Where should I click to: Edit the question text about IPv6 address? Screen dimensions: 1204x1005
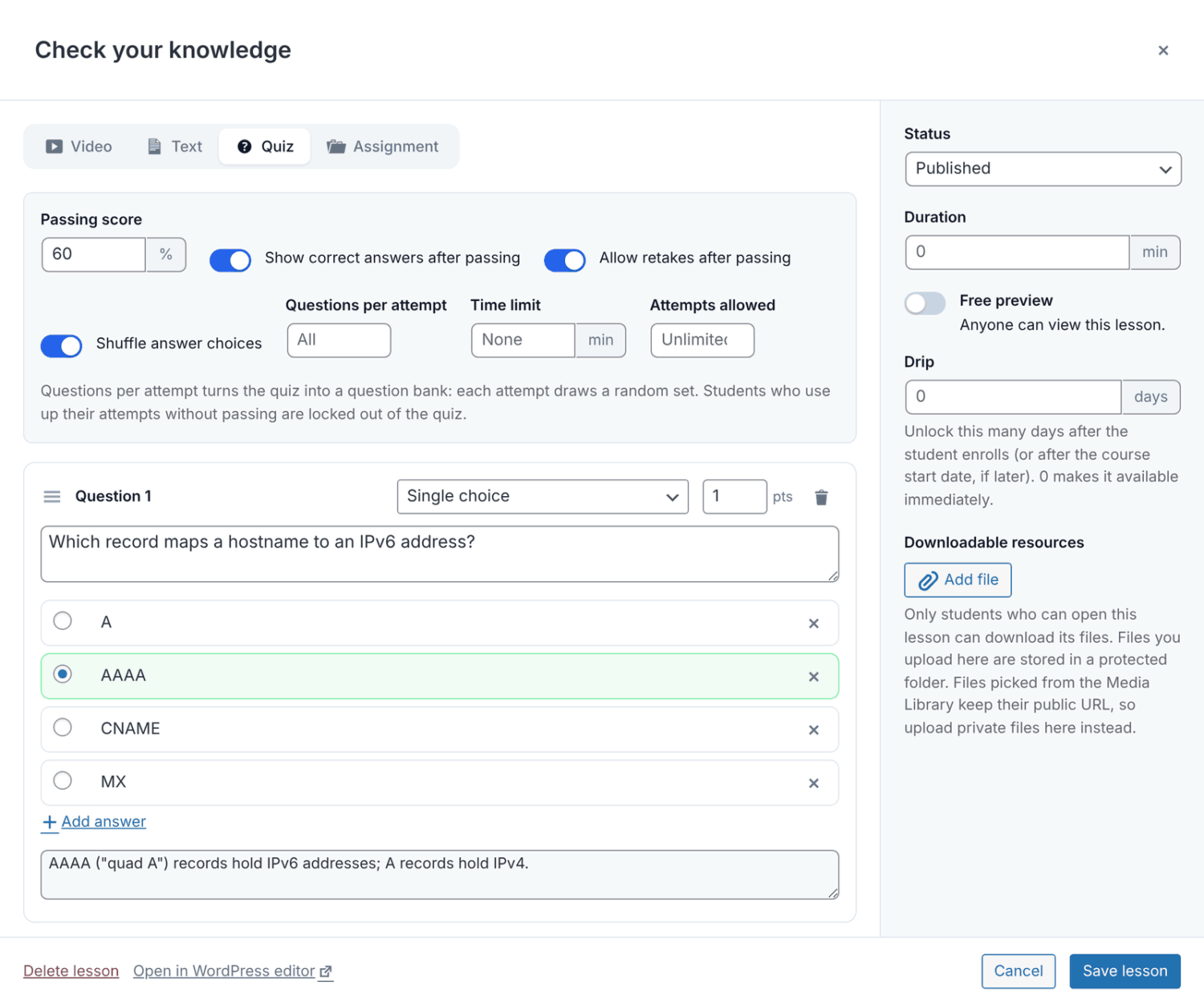(440, 554)
